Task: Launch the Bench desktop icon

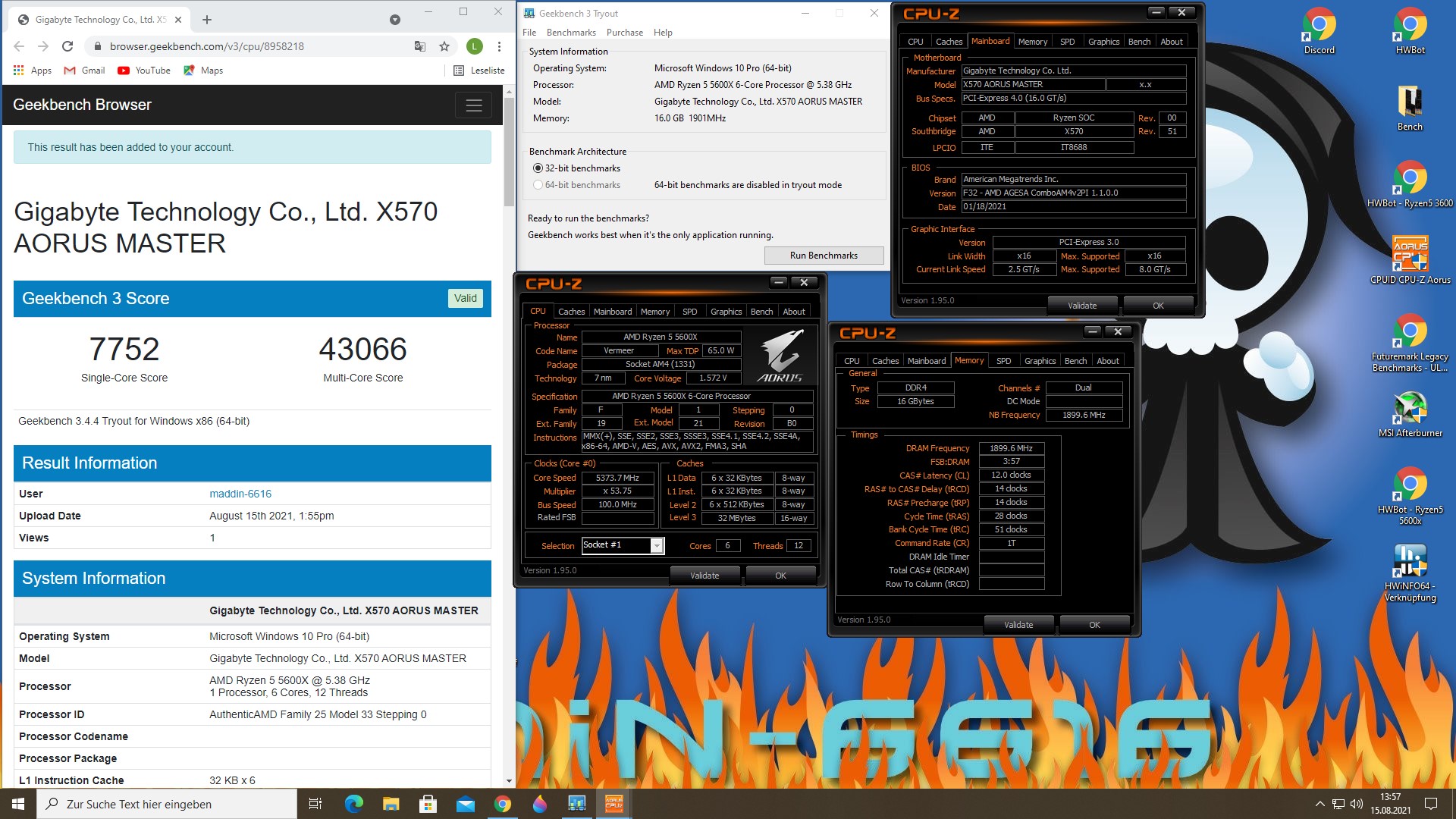Action: [1410, 108]
